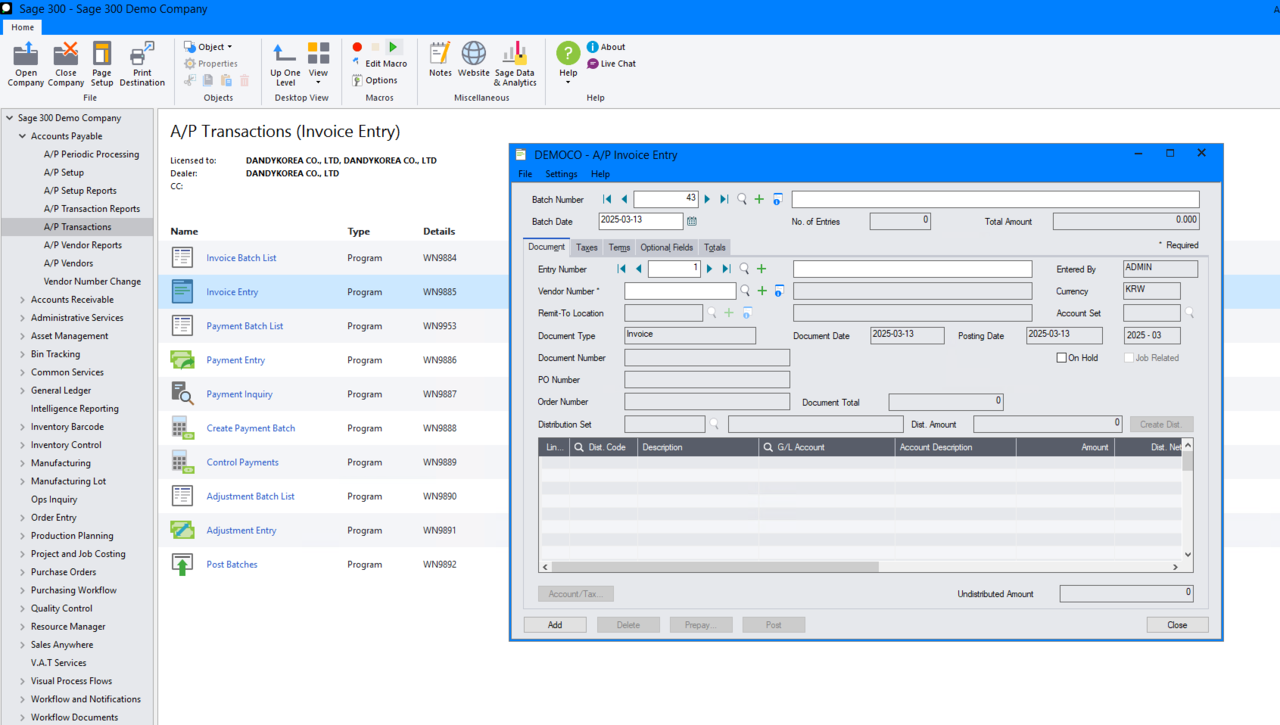The width and height of the screenshot is (1280, 725).
Task: Click the Open Company ribbon icon
Action: [x=26, y=63]
